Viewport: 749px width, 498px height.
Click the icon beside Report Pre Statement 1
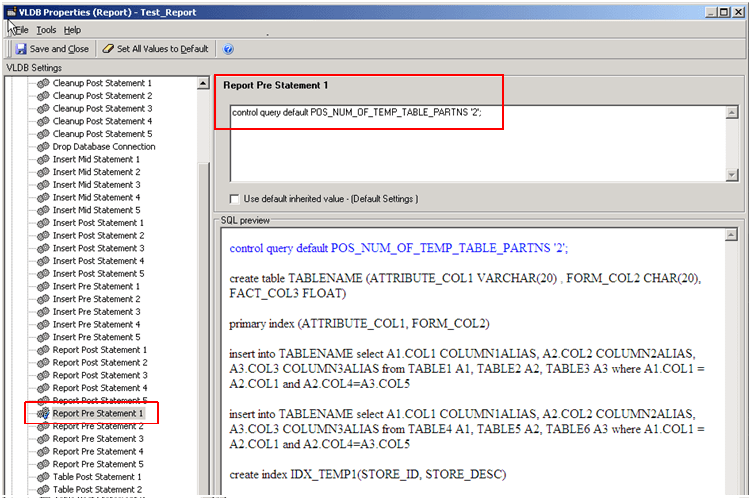coord(43,413)
